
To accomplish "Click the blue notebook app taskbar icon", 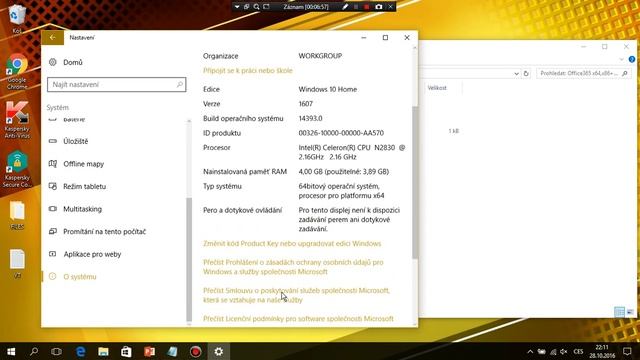I will pyautogui.click(x=172, y=351).
